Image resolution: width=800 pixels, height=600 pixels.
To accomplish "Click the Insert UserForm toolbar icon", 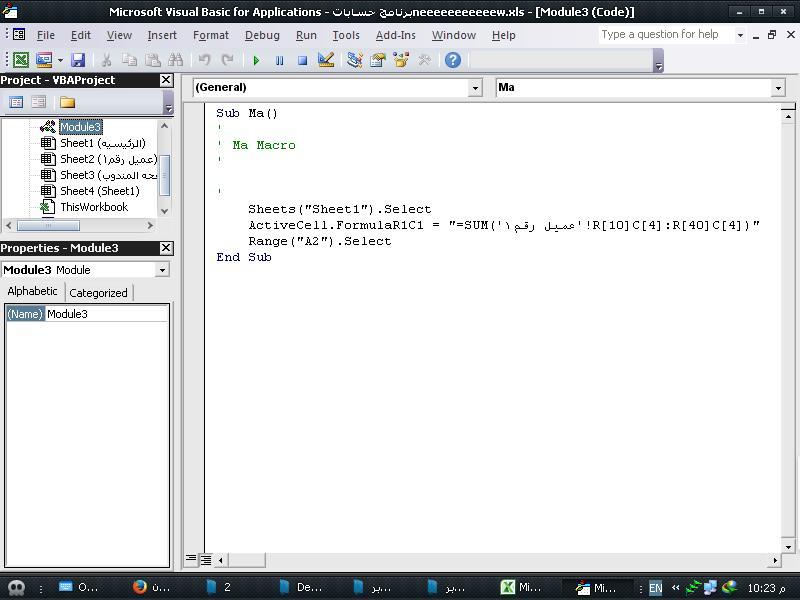I will click(x=44, y=60).
